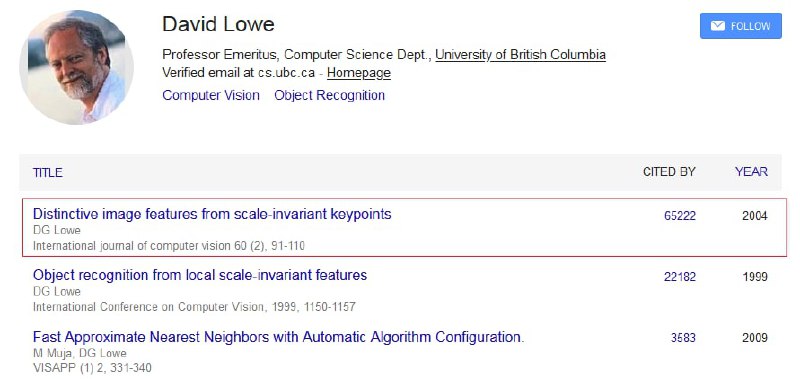
Task: Open David Lowe's profile photo
Action: 77,67
